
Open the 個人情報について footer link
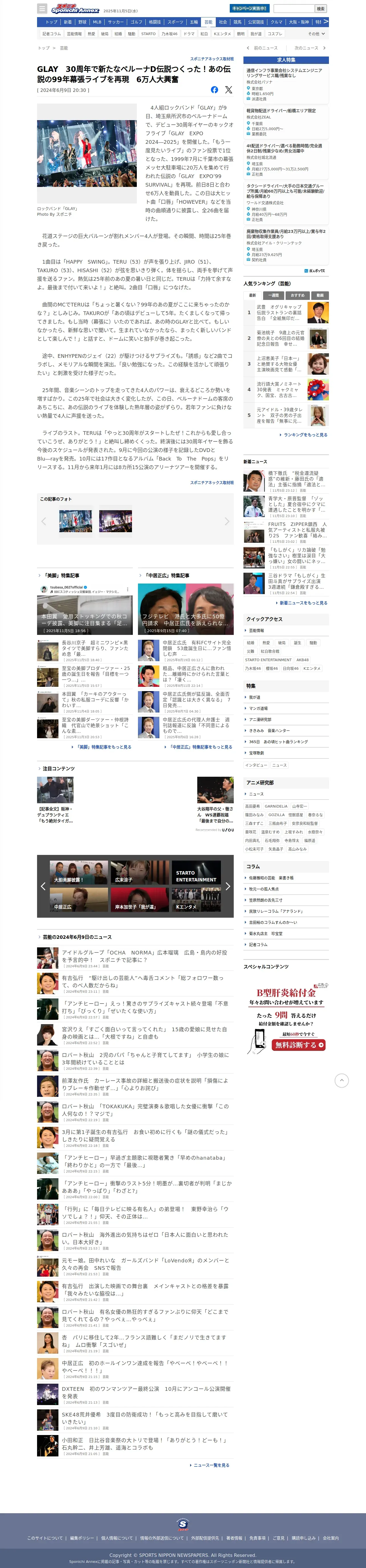click(117, 1537)
